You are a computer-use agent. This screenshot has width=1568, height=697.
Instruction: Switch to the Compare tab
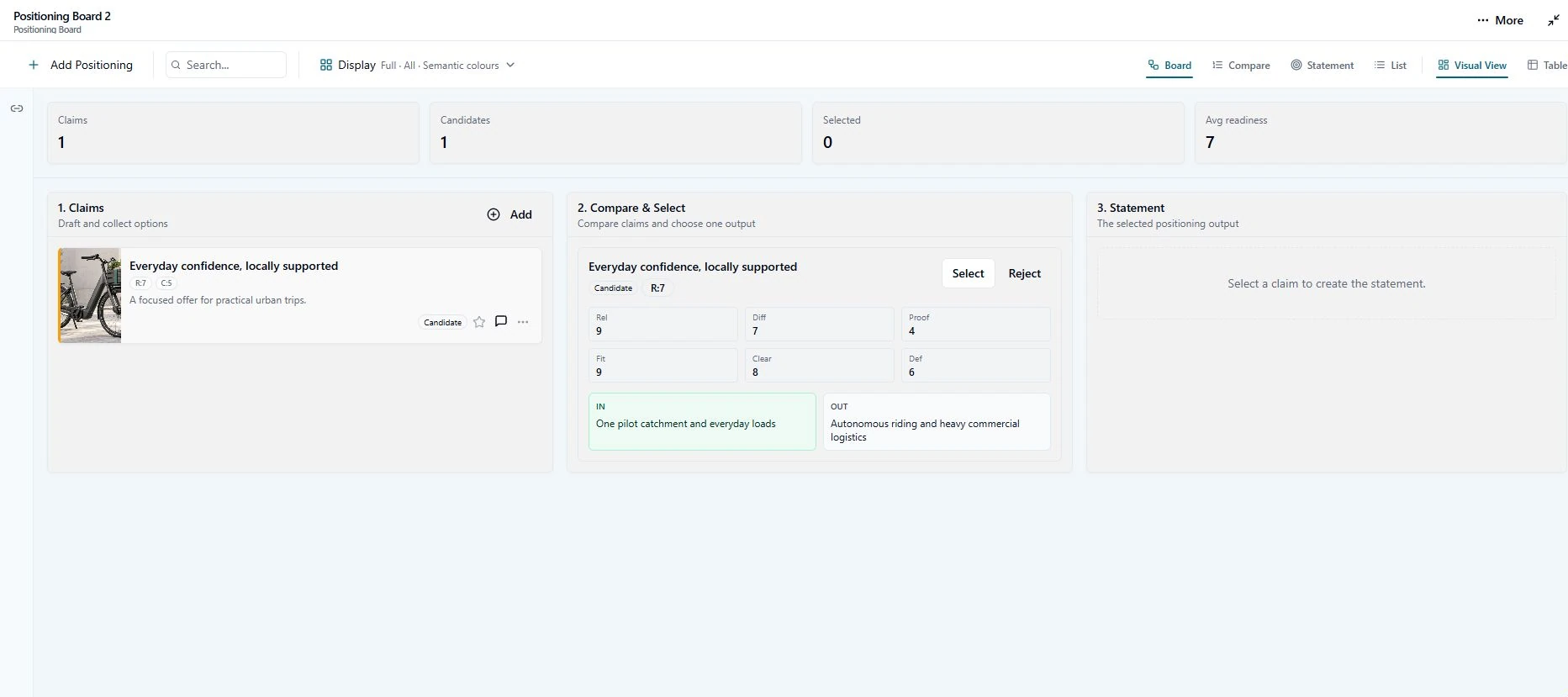click(1241, 65)
